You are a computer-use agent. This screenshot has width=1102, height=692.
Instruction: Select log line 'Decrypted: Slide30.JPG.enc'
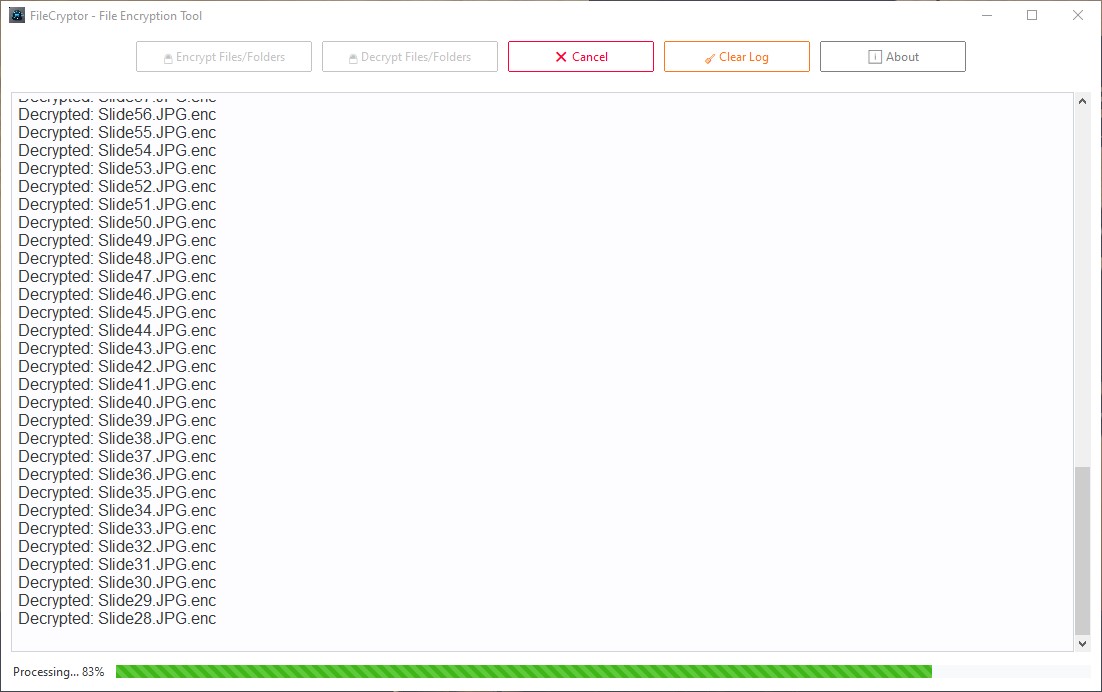click(117, 582)
